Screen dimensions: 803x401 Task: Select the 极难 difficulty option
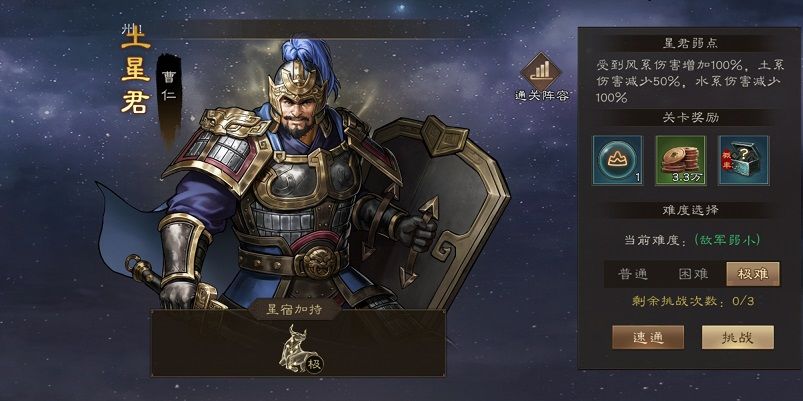tap(753, 274)
